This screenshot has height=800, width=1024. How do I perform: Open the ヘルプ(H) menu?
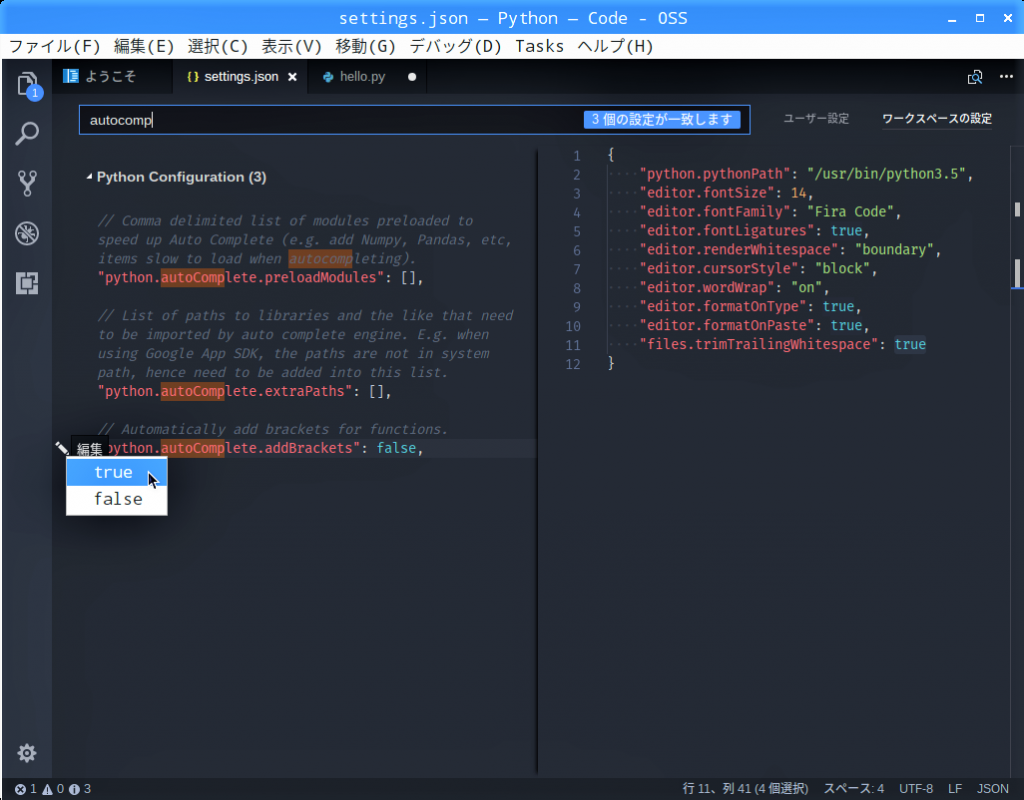click(x=615, y=46)
